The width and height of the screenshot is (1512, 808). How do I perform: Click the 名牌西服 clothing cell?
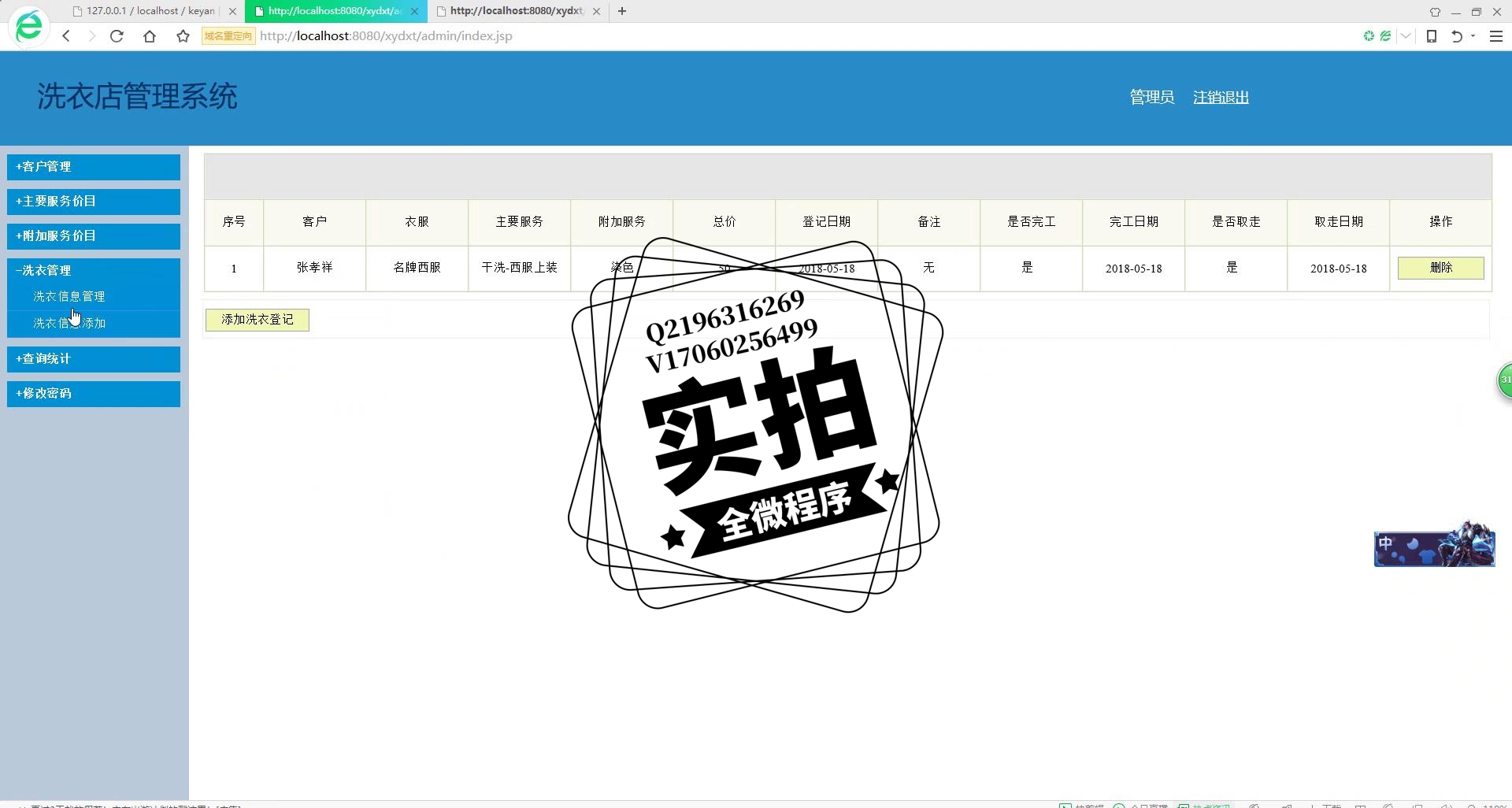(417, 268)
